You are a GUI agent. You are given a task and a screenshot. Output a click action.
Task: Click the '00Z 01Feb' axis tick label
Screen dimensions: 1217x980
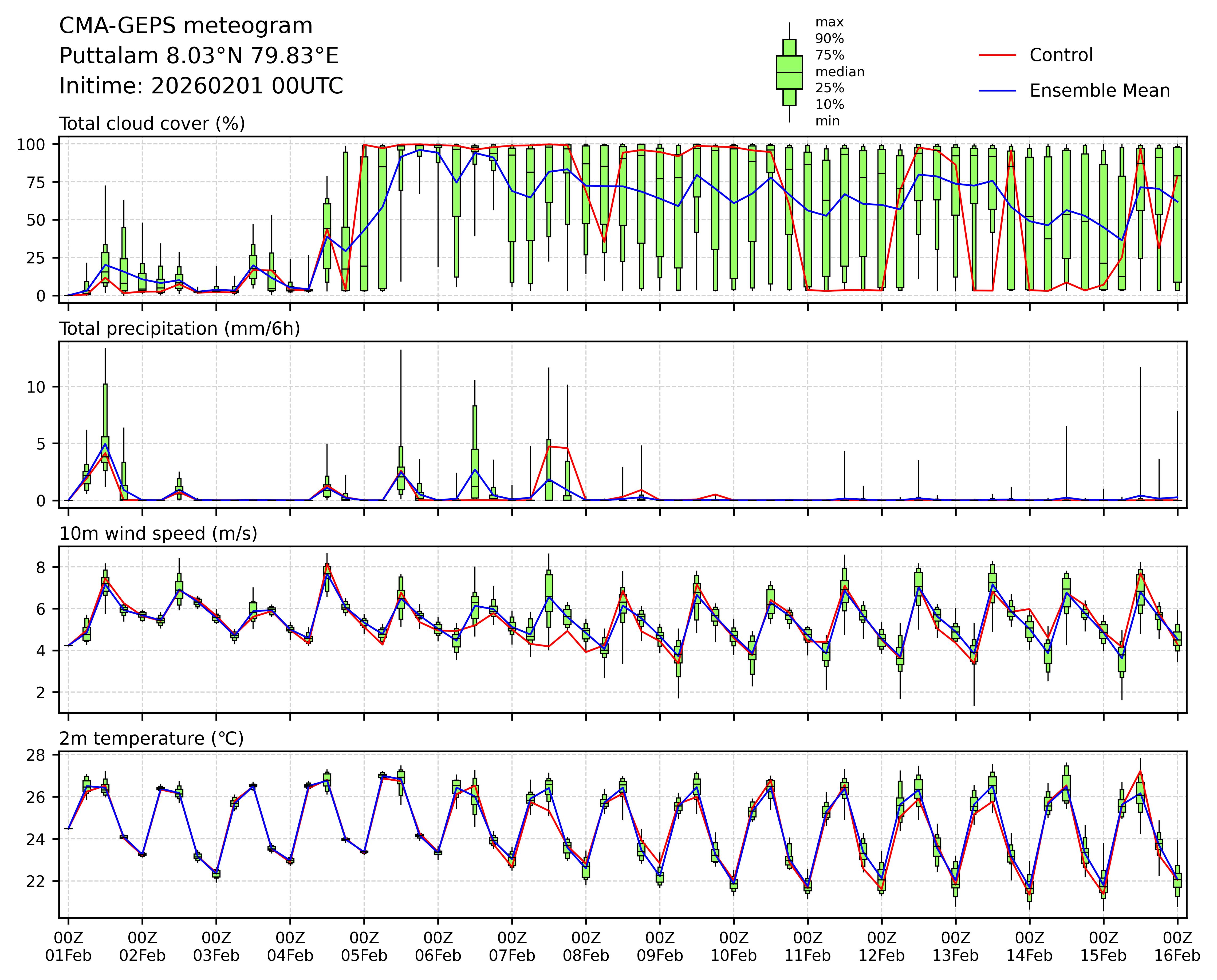(x=68, y=947)
